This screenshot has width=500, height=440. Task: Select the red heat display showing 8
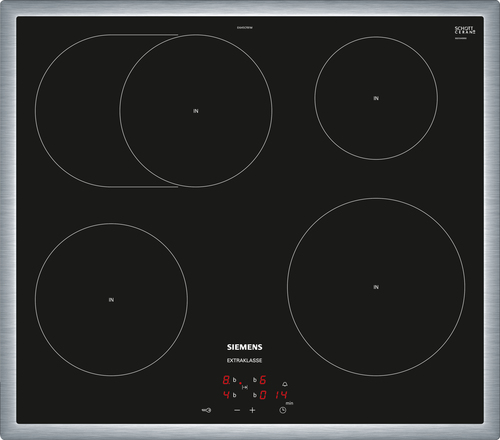226,380
